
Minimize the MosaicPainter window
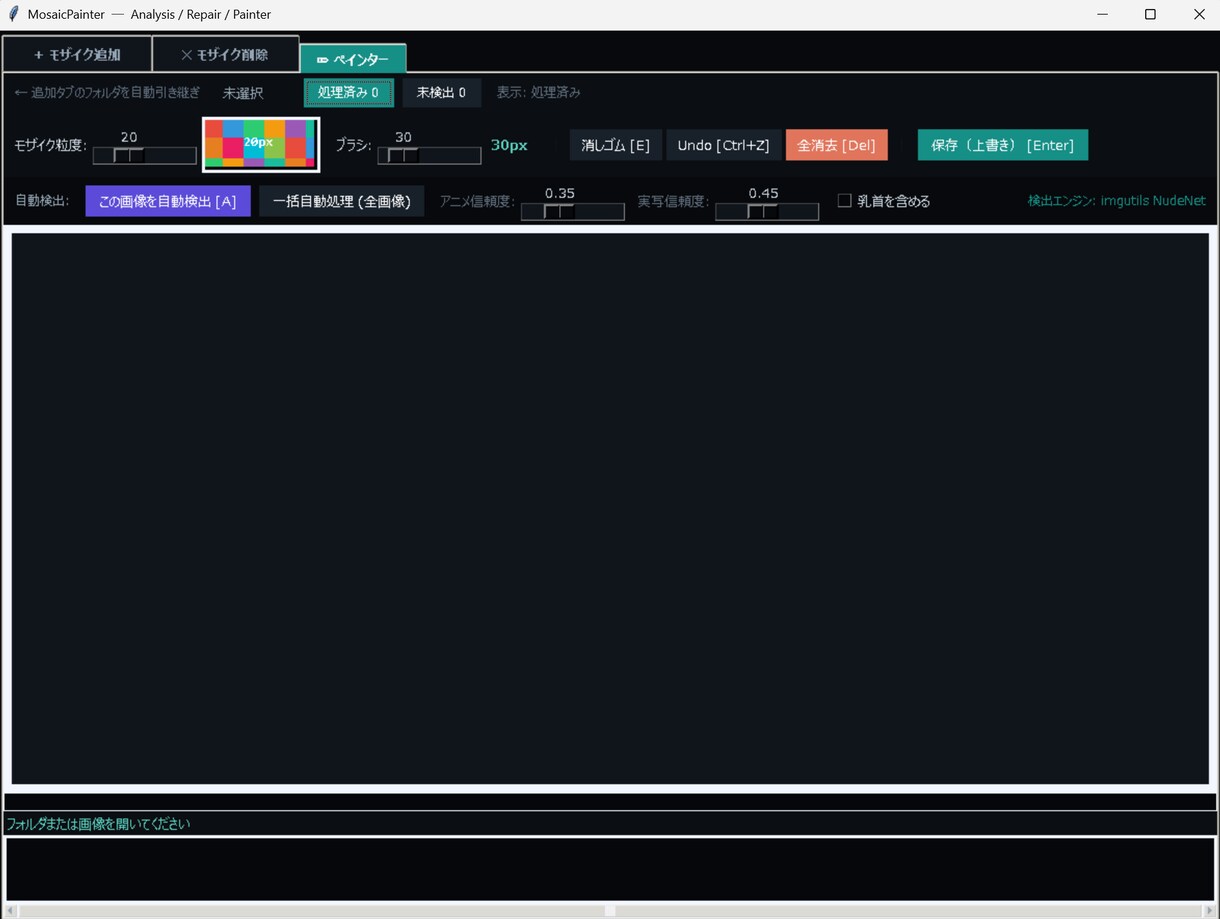click(1102, 14)
